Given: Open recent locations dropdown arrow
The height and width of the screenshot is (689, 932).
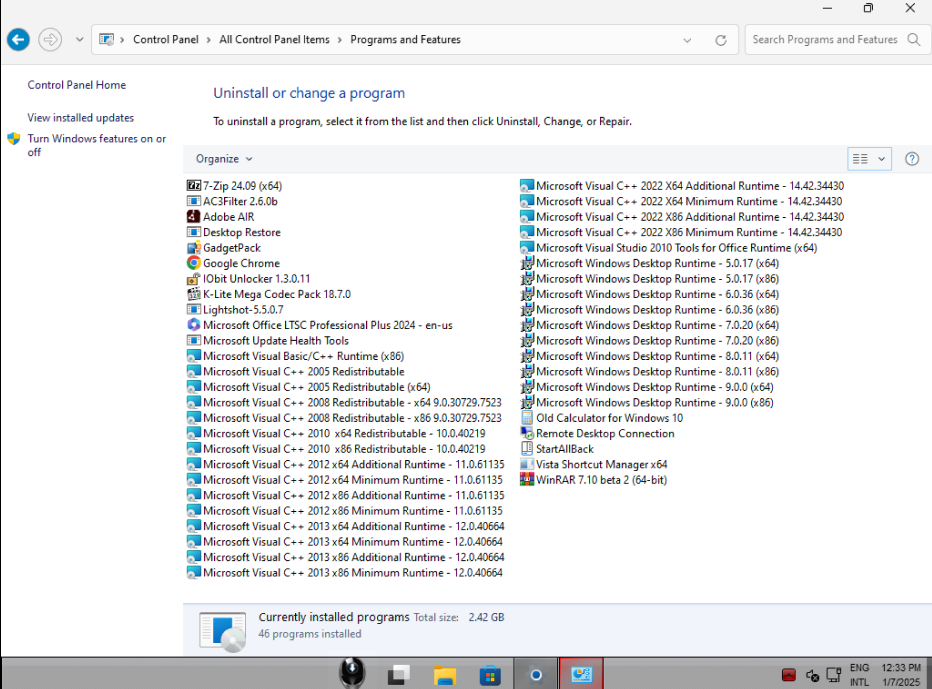Looking at the screenshot, I should click(79, 40).
